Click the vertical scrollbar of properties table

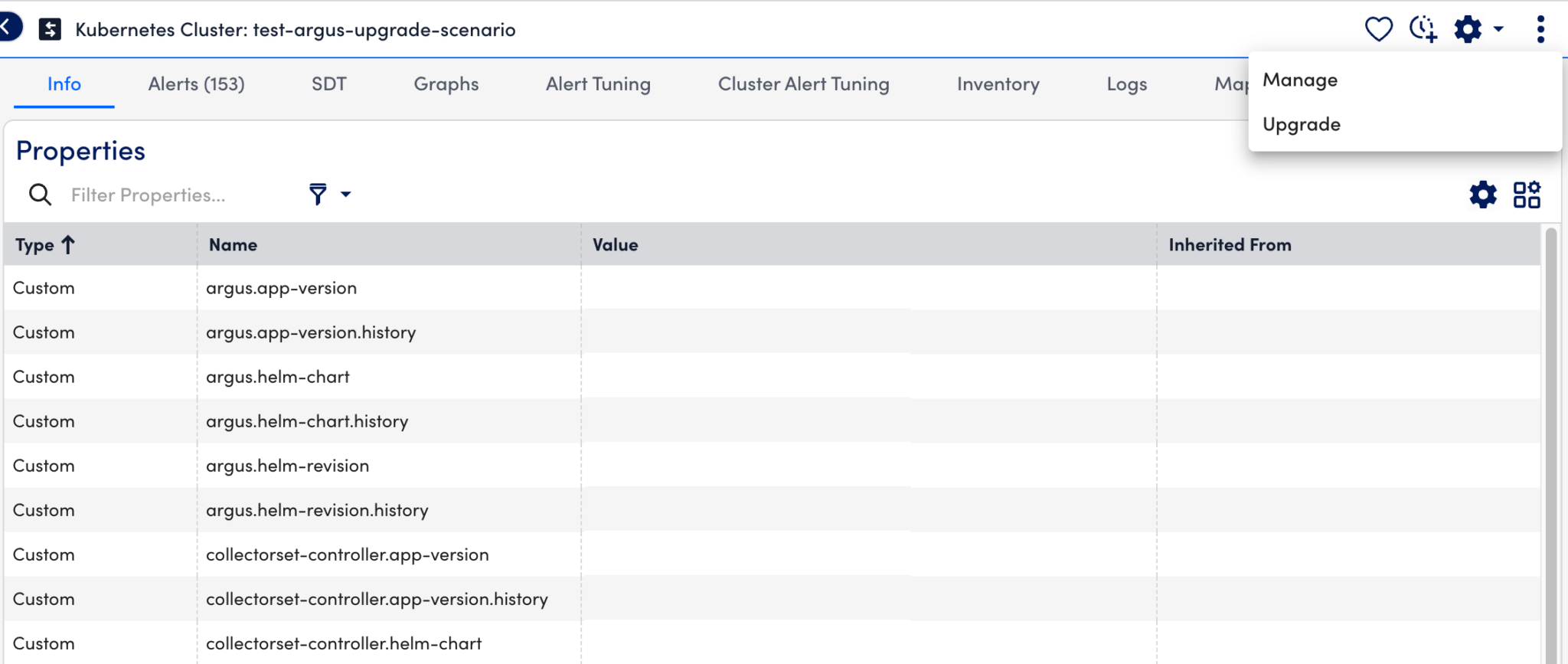tap(1551, 444)
